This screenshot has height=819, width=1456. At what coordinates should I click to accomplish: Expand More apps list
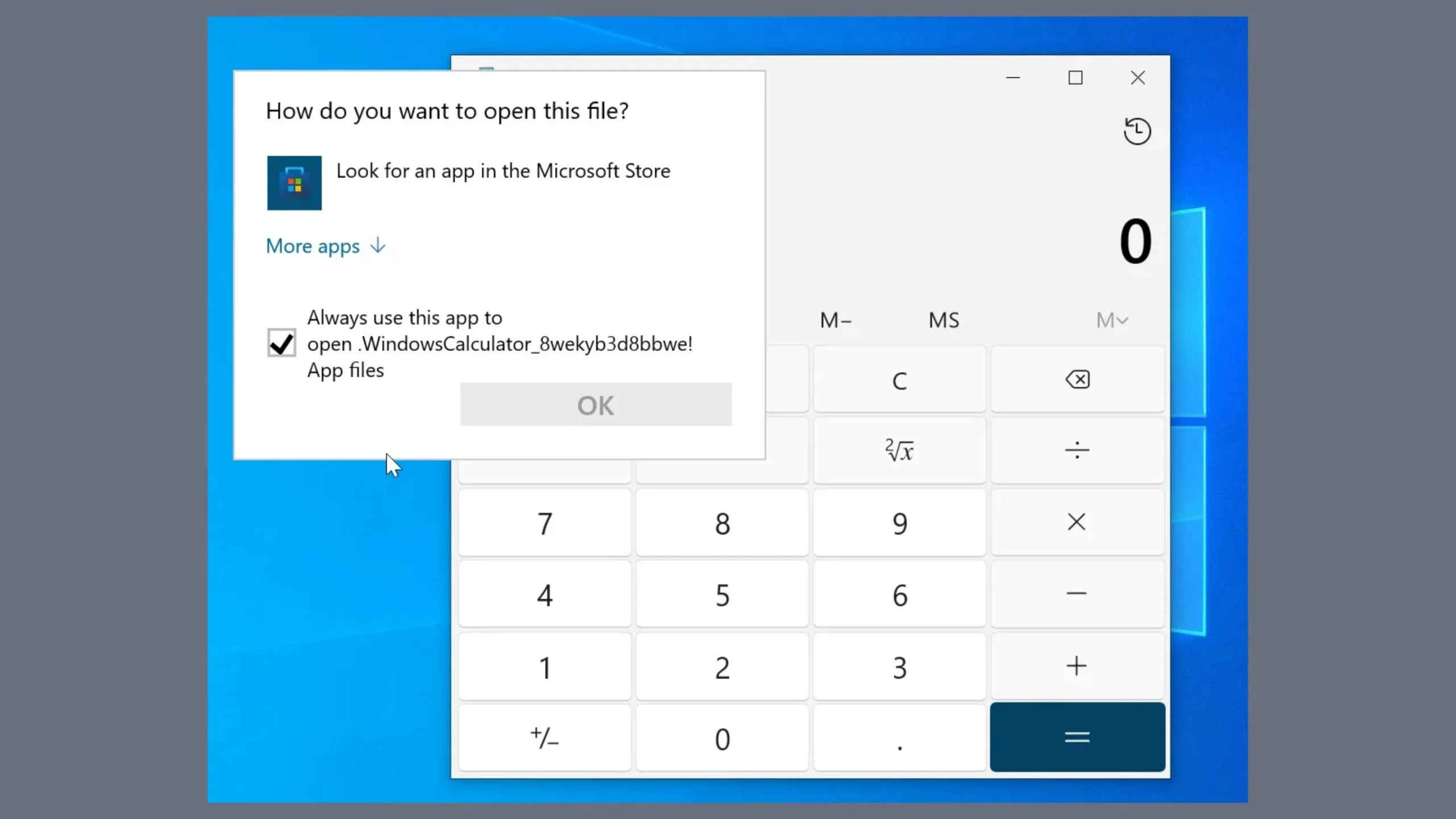[326, 246]
